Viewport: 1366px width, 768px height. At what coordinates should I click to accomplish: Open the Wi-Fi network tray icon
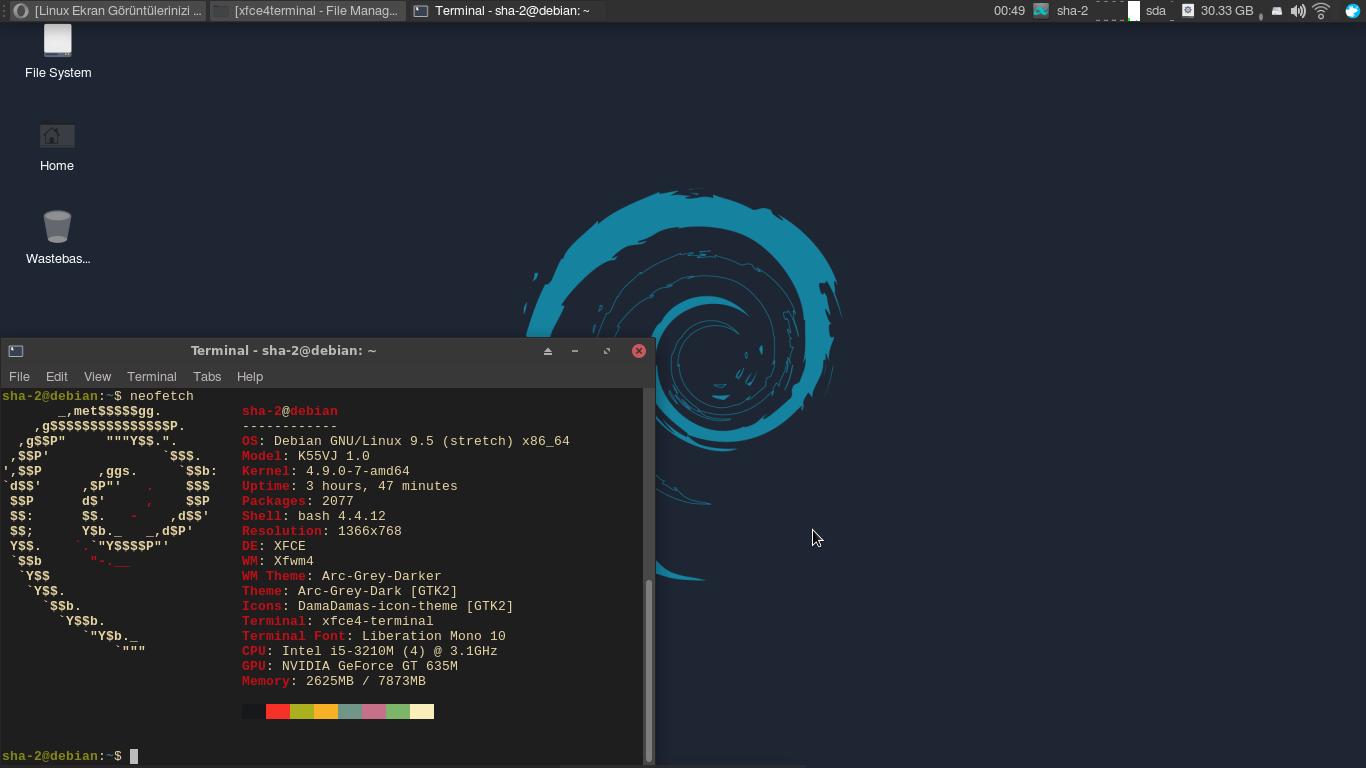[1321, 11]
